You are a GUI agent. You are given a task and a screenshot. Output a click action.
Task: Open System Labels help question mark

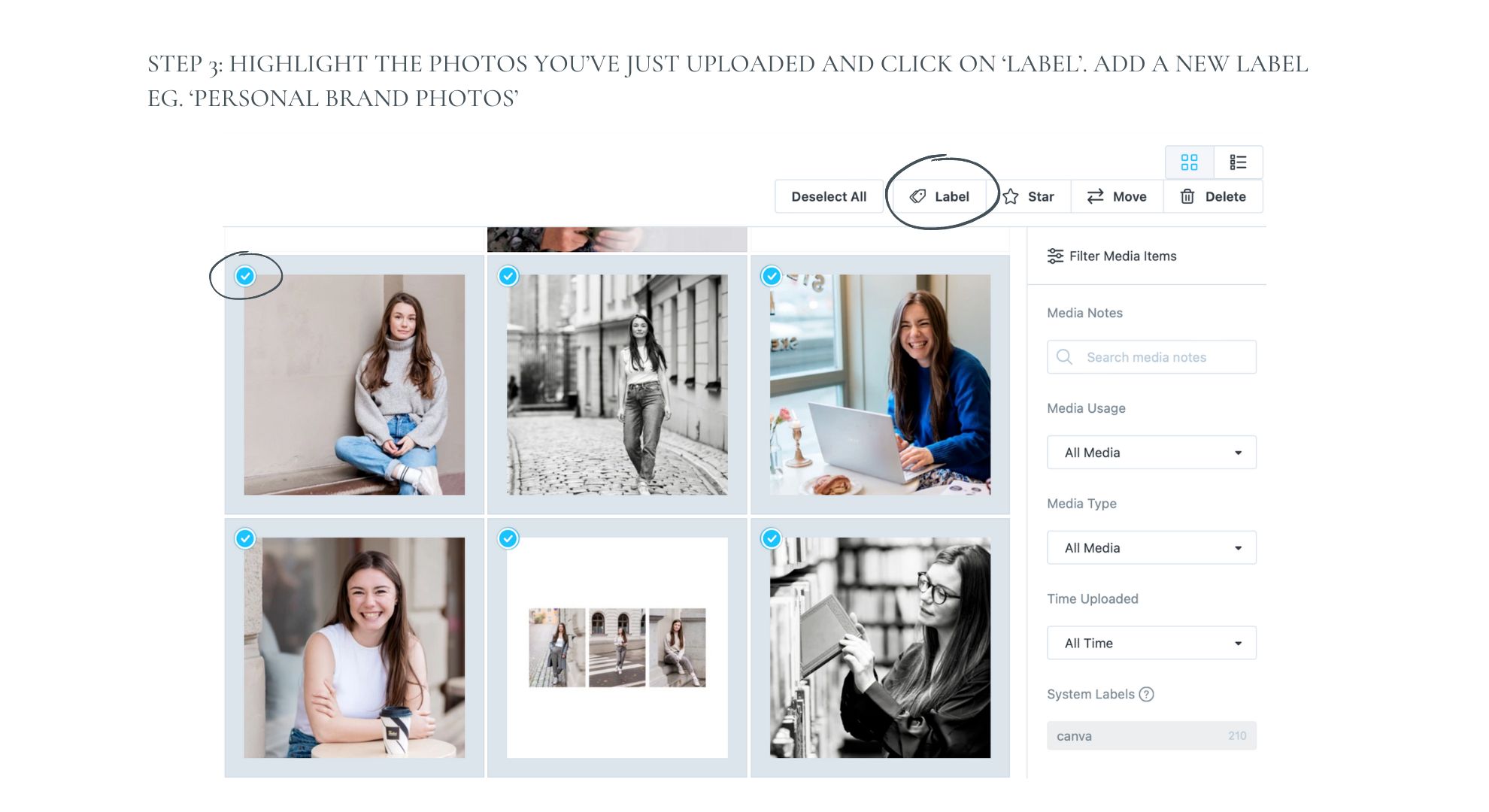tap(1146, 694)
